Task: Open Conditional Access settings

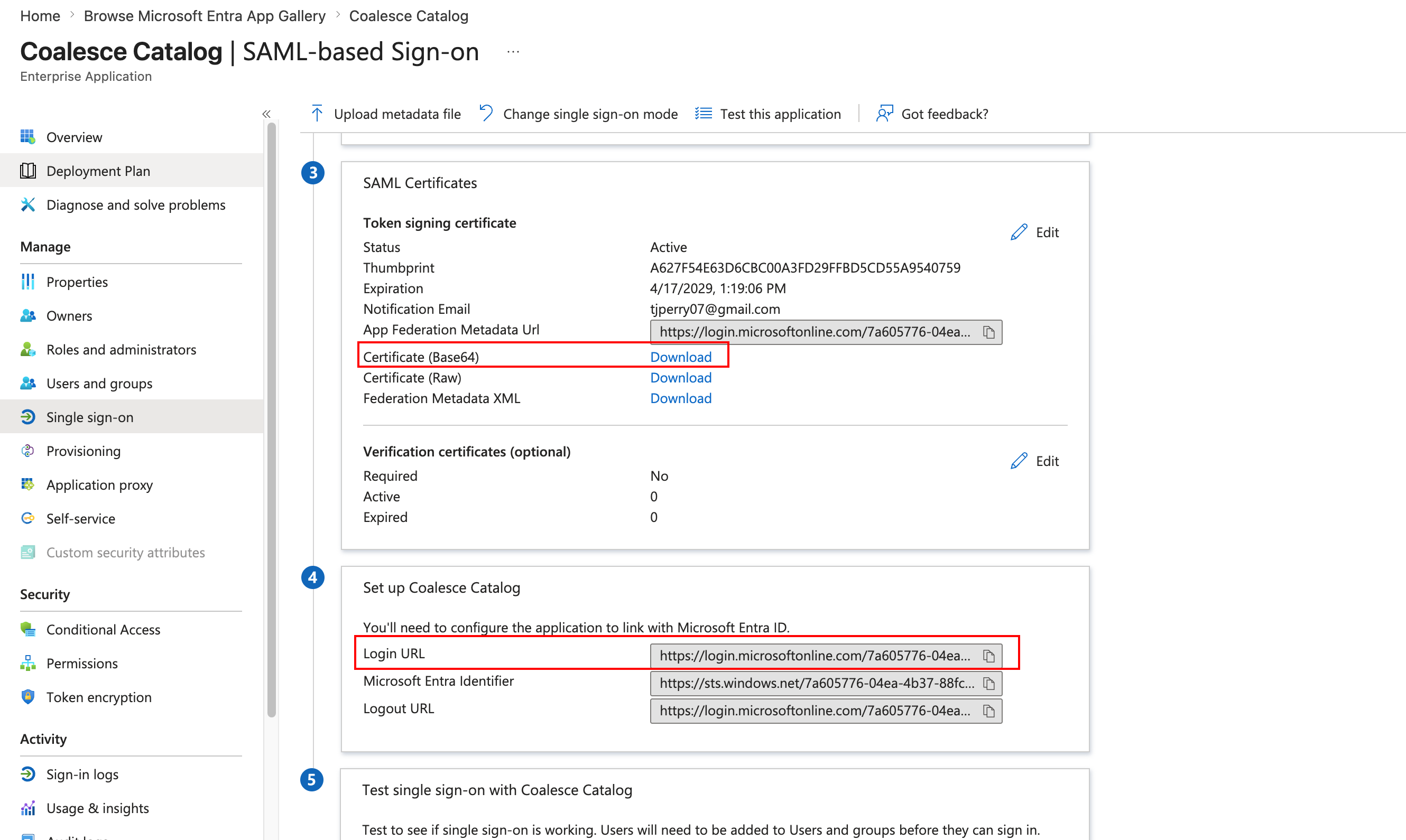Action: [103, 629]
